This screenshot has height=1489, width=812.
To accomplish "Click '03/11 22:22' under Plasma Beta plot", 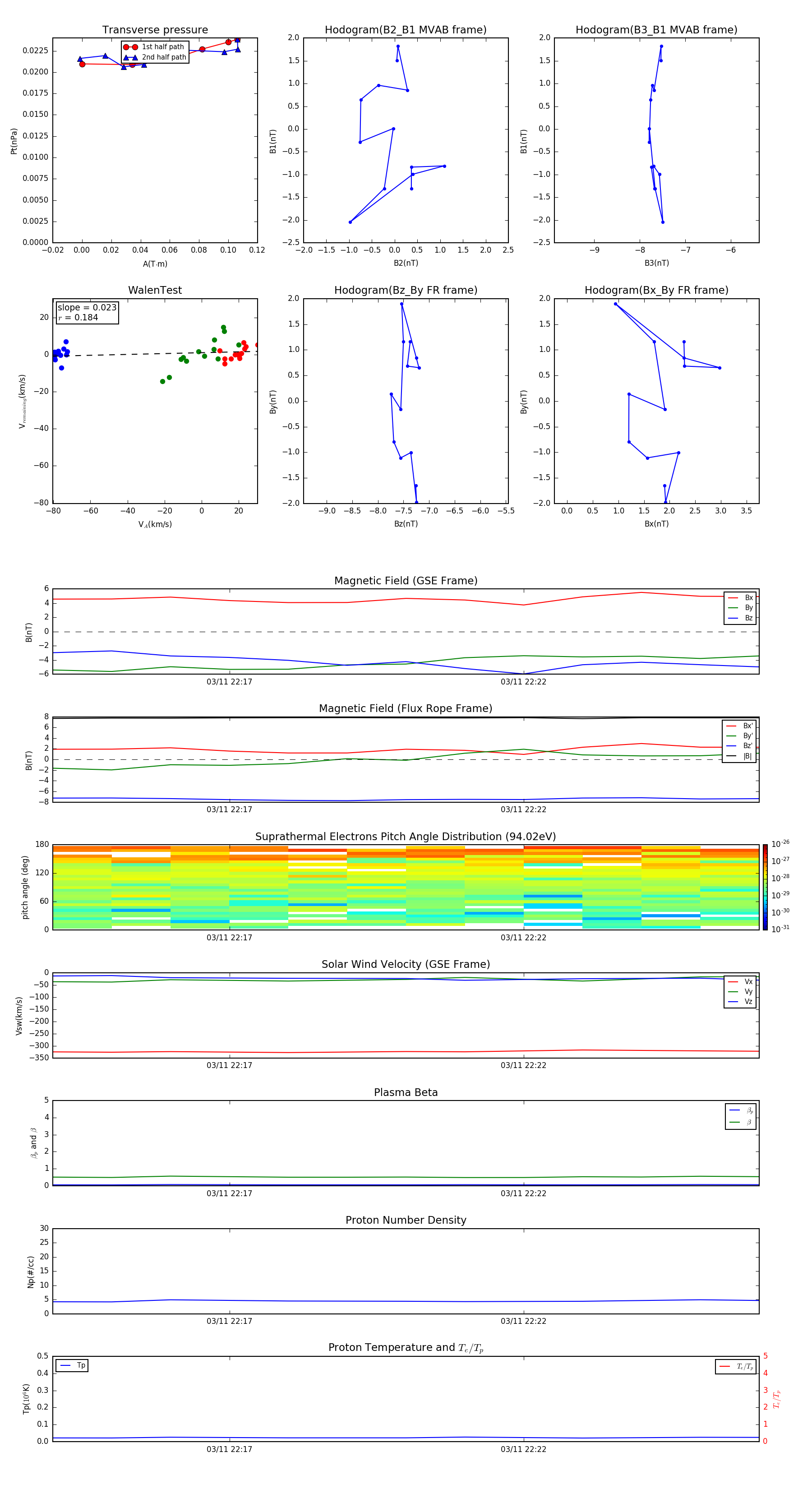I will tap(524, 1194).
